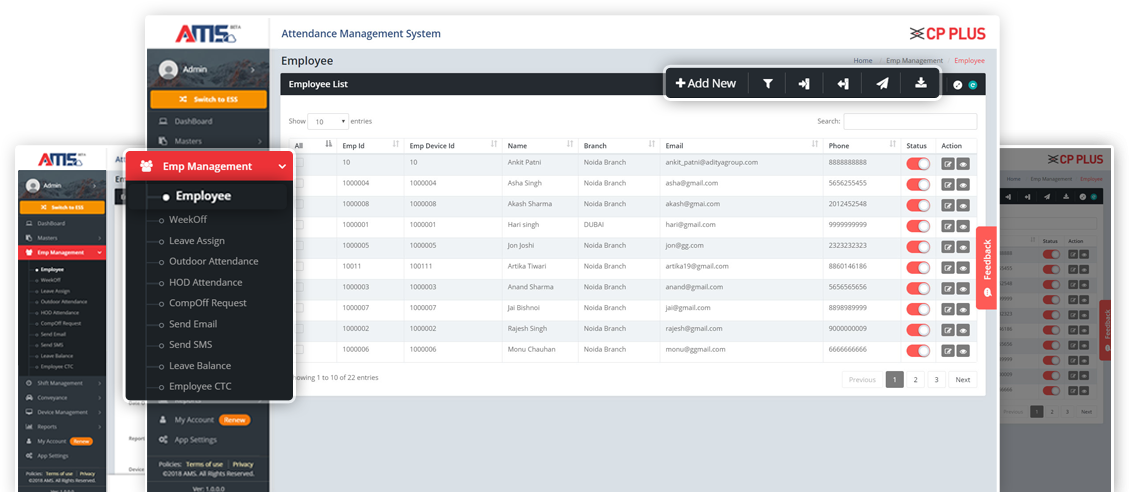Image resolution: width=1129 pixels, height=492 pixels.
Task: Click the left-pointing export arrow icon in the enlarged toolbar
Action: 842,84
